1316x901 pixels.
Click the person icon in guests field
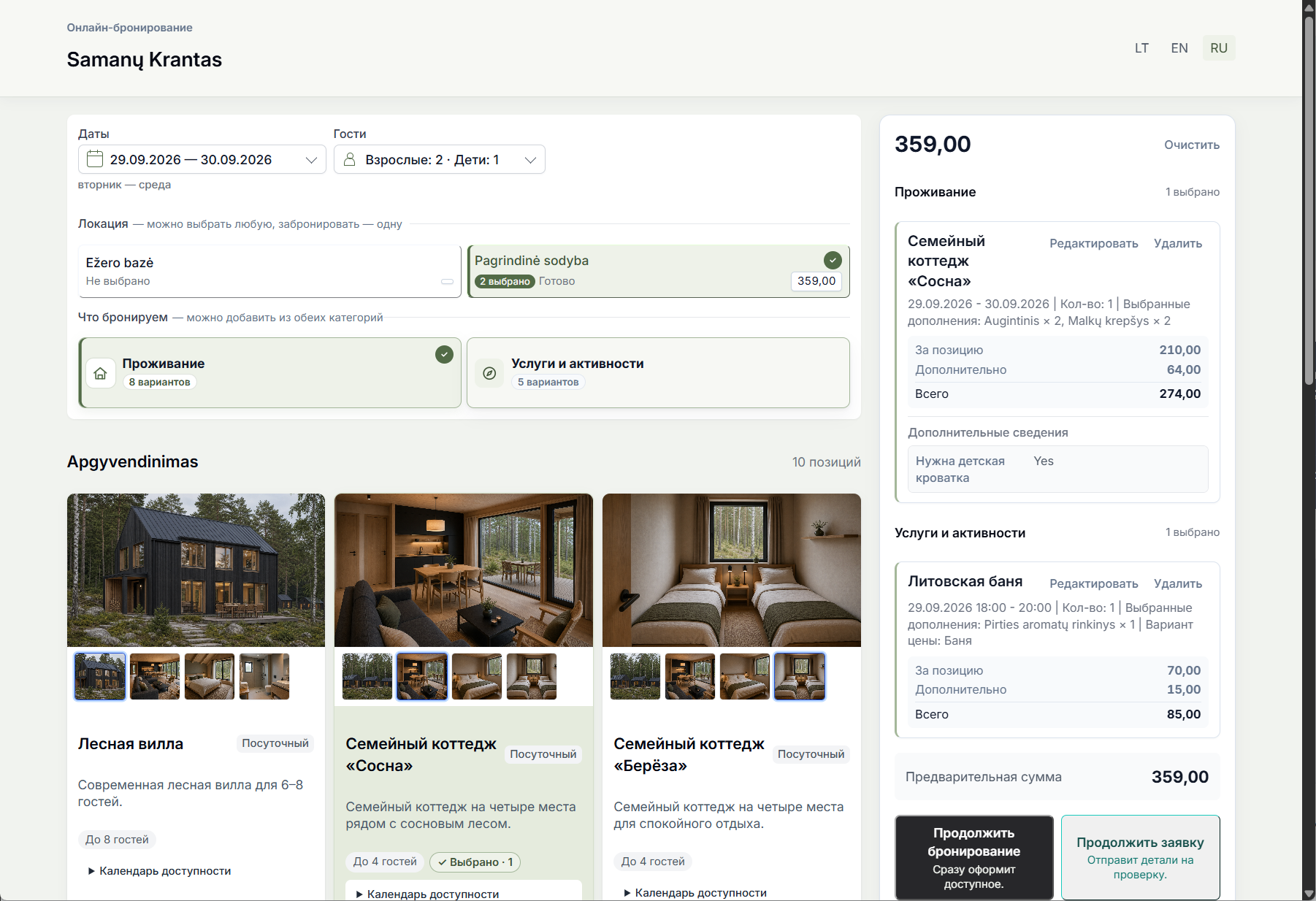click(x=350, y=159)
